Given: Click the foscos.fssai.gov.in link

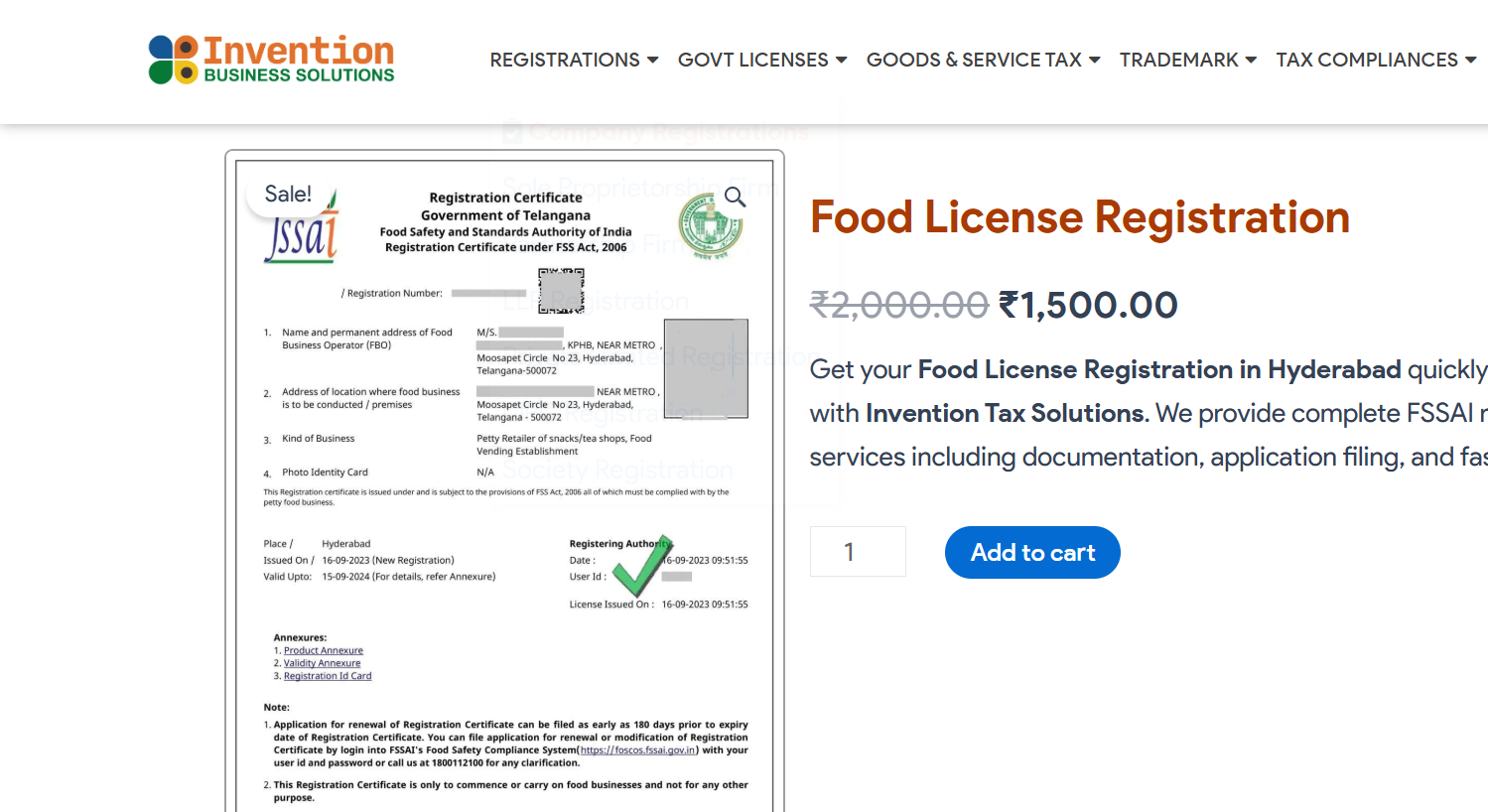Looking at the screenshot, I should [x=638, y=750].
